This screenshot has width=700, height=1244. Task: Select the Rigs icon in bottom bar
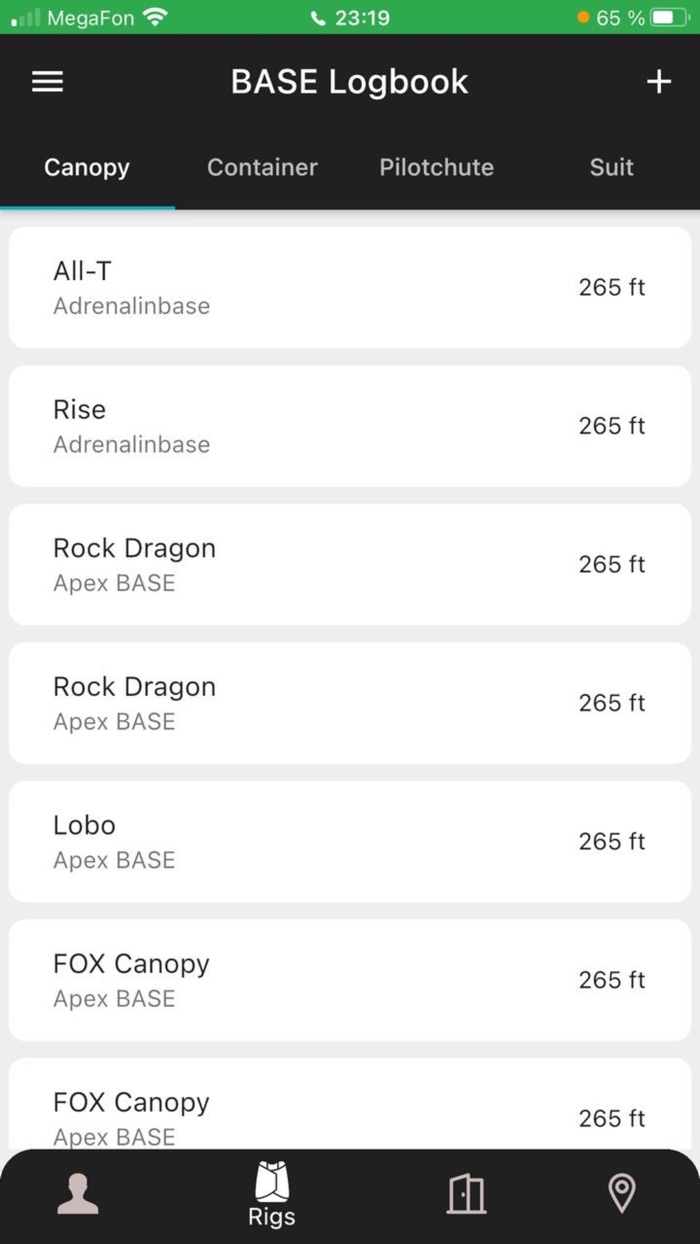[x=269, y=1189]
